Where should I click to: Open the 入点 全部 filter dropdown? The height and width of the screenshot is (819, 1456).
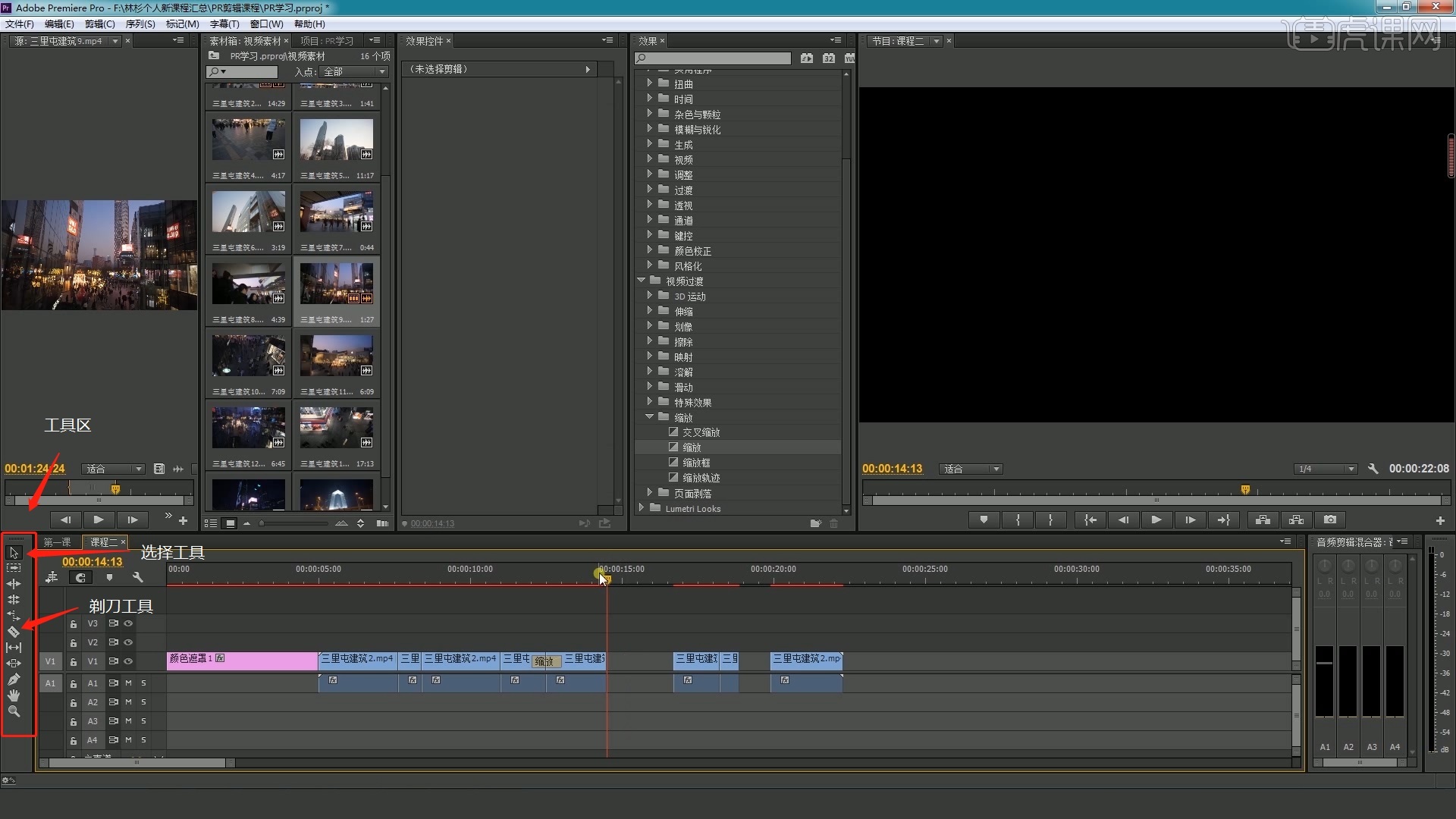pos(355,72)
